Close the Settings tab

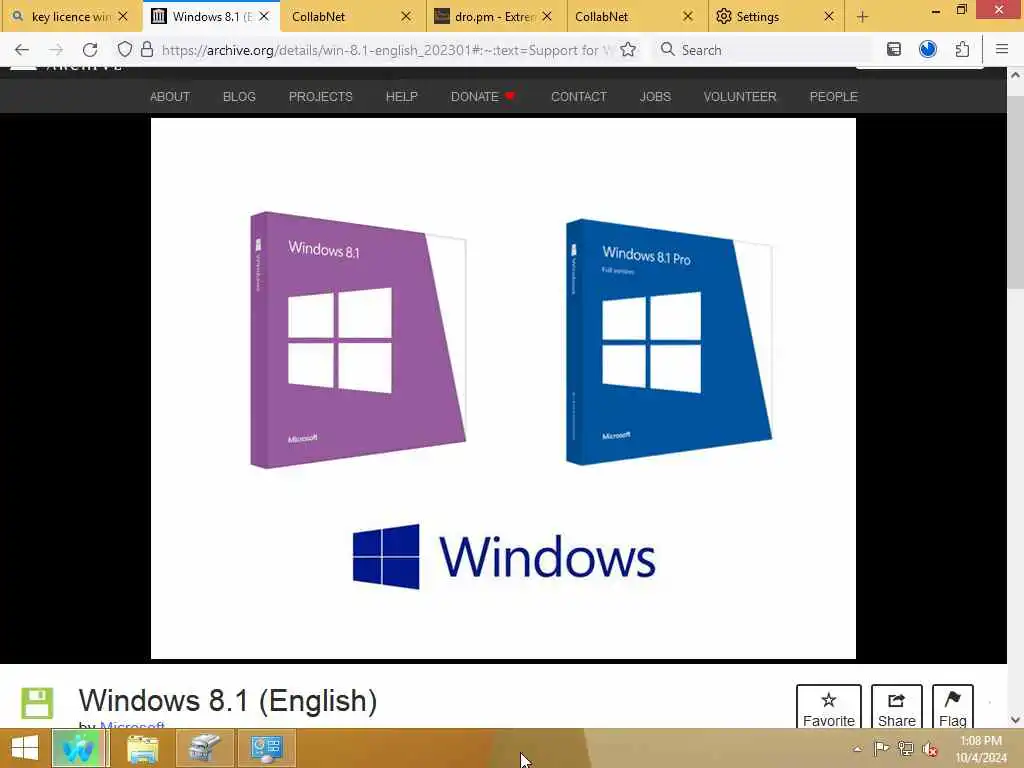click(829, 16)
